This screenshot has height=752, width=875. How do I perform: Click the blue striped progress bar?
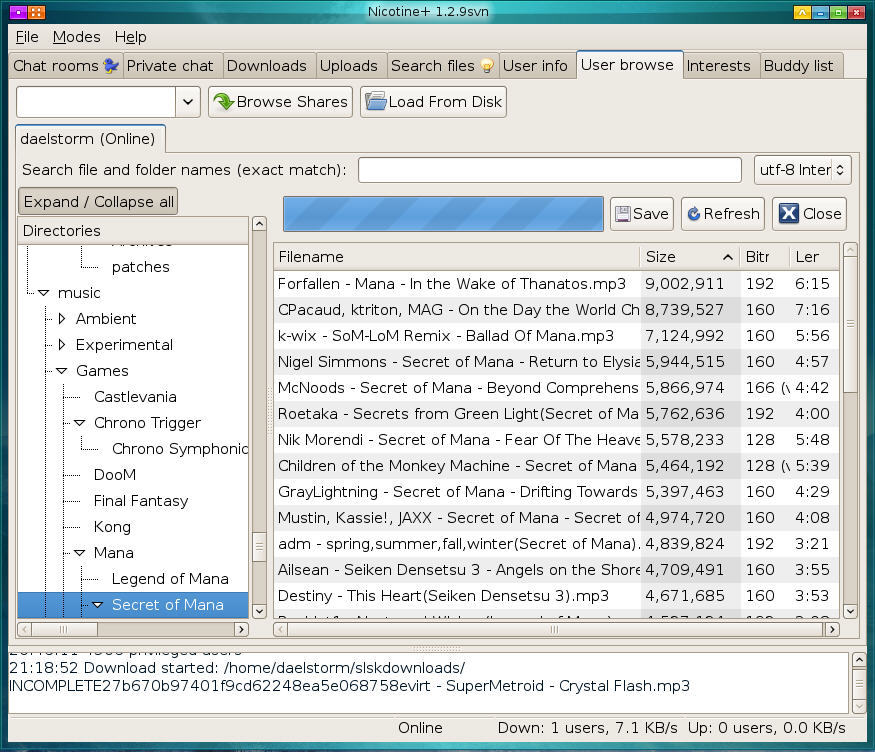pyautogui.click(x=443, y=213)
